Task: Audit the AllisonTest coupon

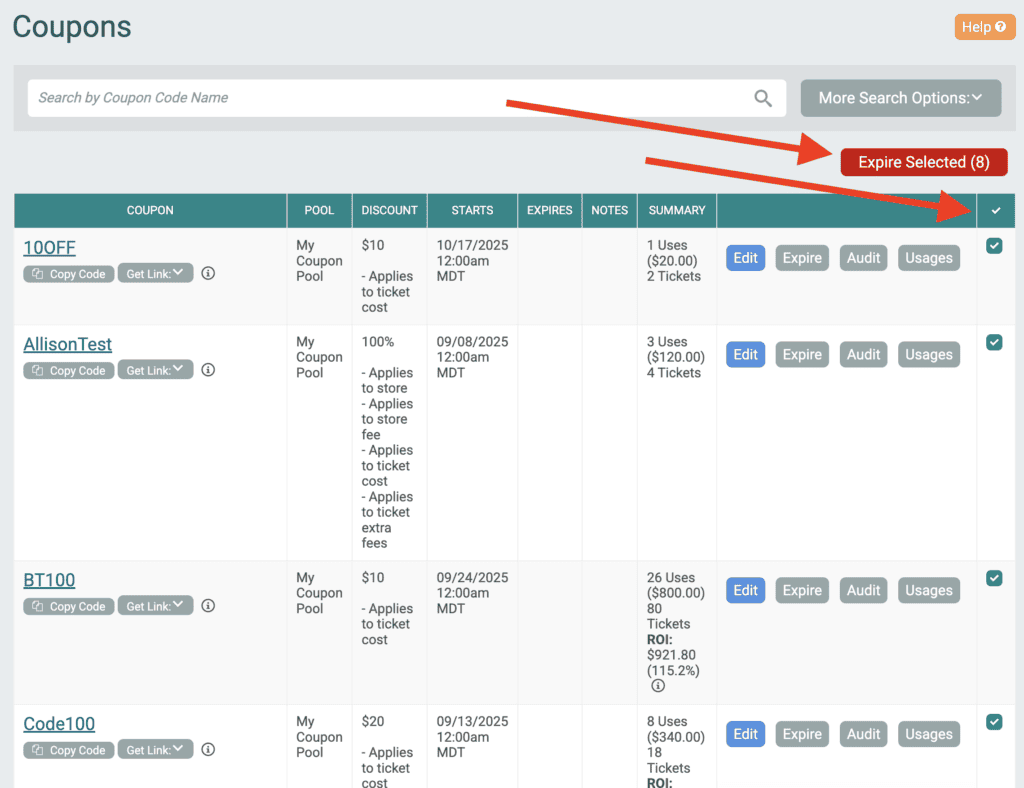Action: pos(863,355)
